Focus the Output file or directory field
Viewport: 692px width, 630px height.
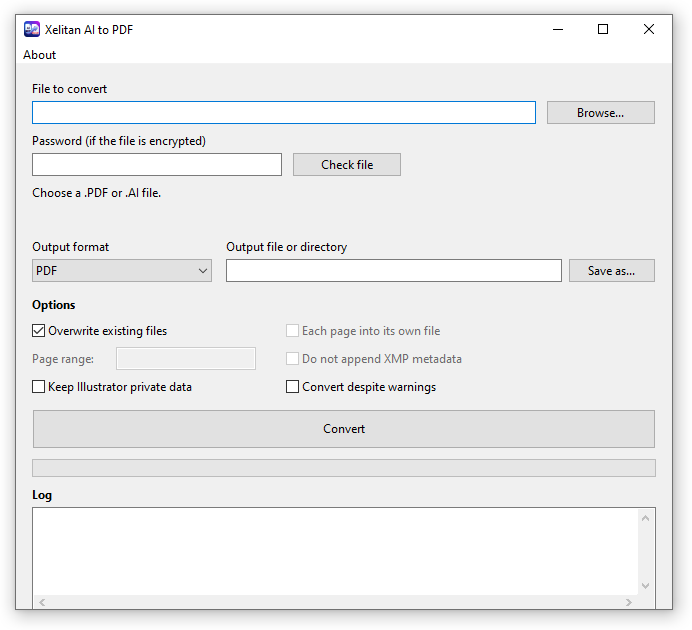394,270
